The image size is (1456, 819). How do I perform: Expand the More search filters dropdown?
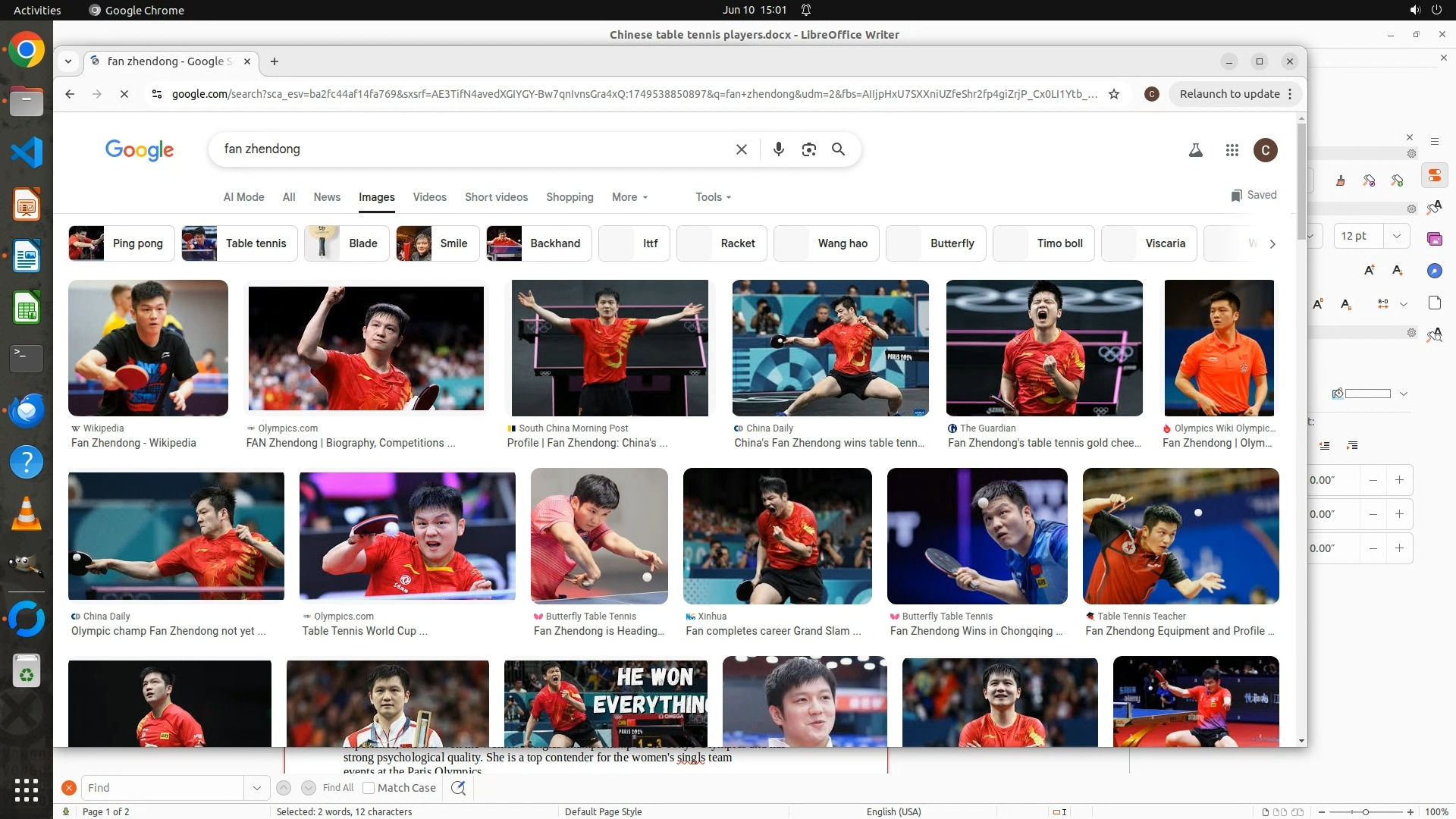629,197
